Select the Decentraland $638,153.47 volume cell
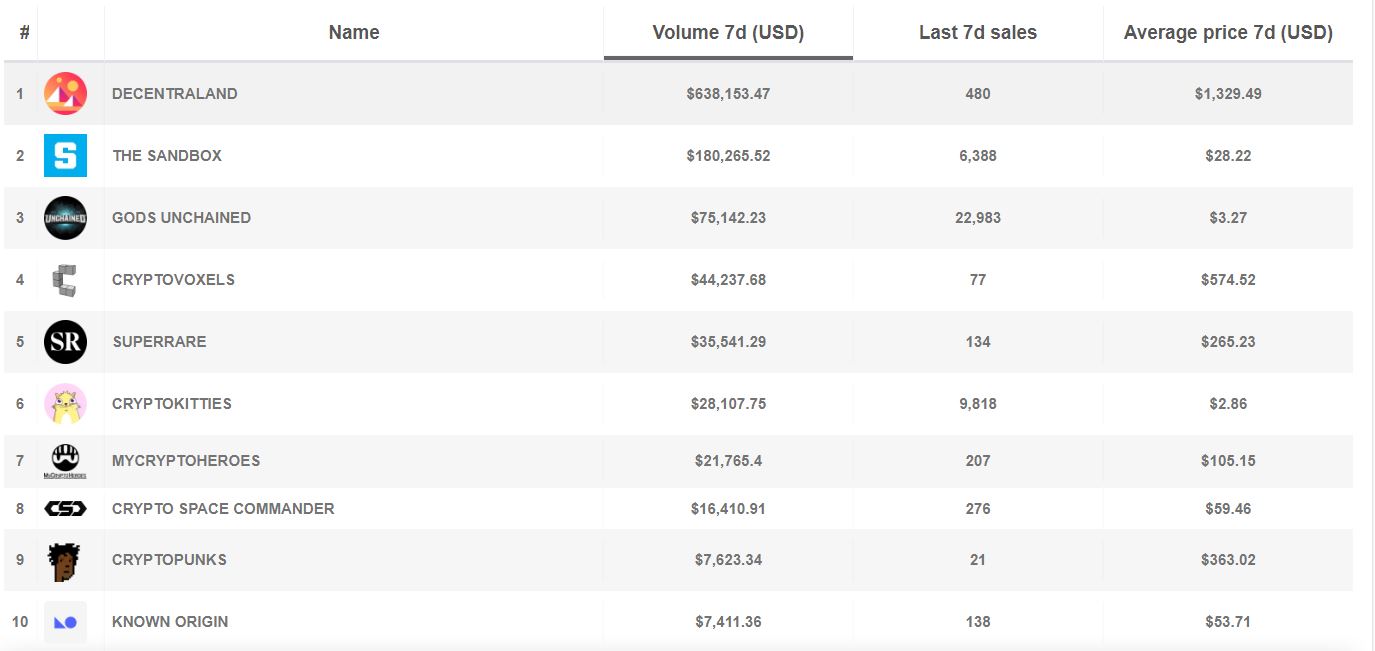The width and height of the screenshot is (1375, 651). [728, 94]
